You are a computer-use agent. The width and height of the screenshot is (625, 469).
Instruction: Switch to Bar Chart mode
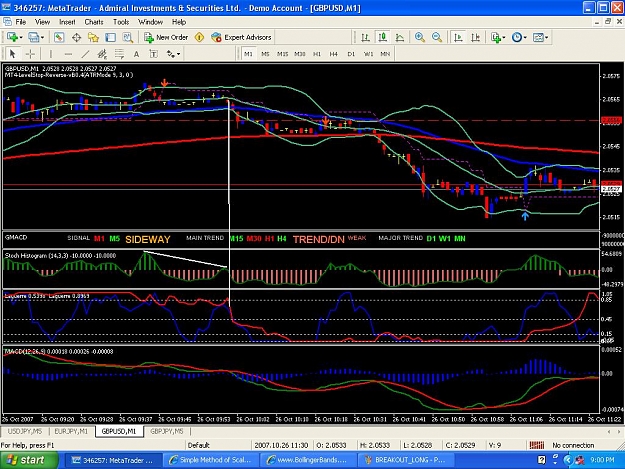[365, 37]
